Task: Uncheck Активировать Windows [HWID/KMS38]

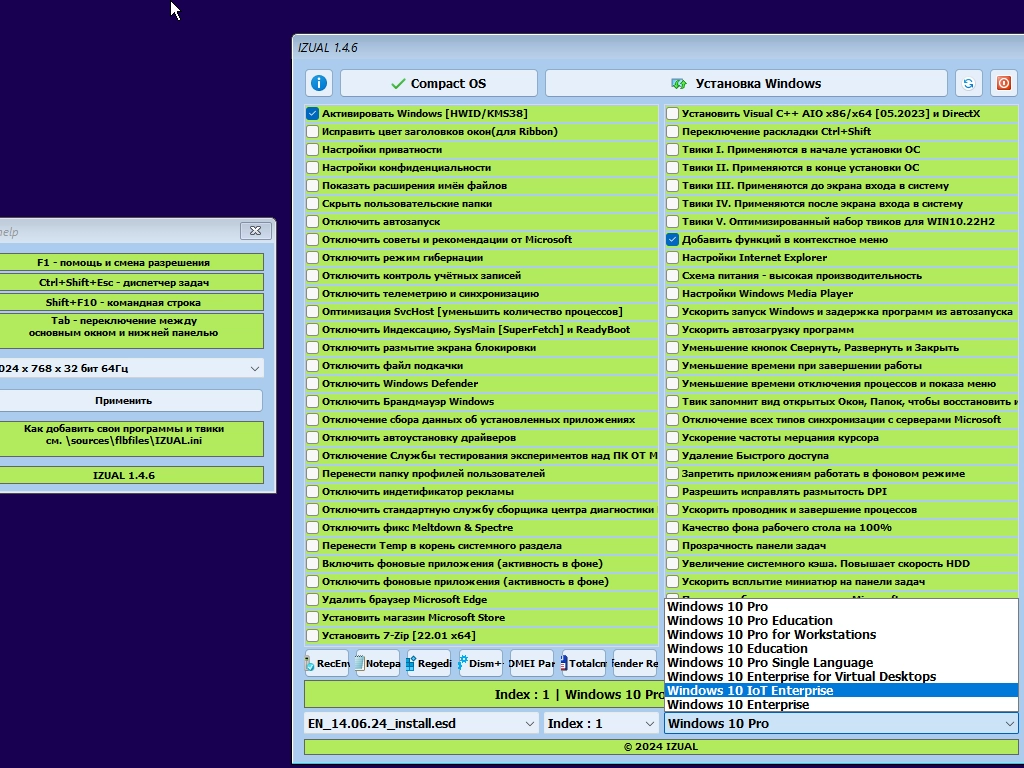Action: [312, 113]
